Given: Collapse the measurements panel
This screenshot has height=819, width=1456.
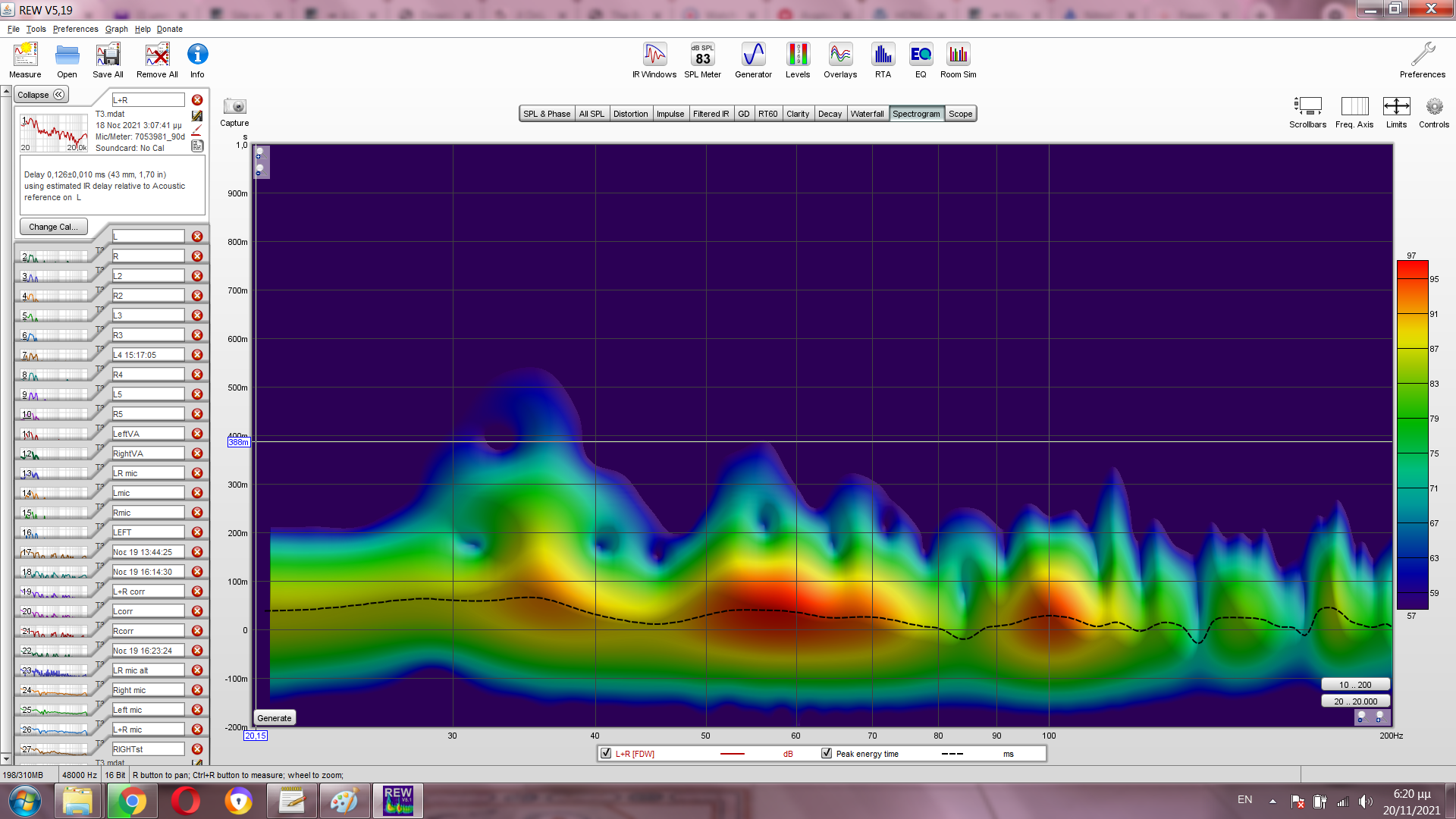Looking at the screenshot, I should click(41, 95).
